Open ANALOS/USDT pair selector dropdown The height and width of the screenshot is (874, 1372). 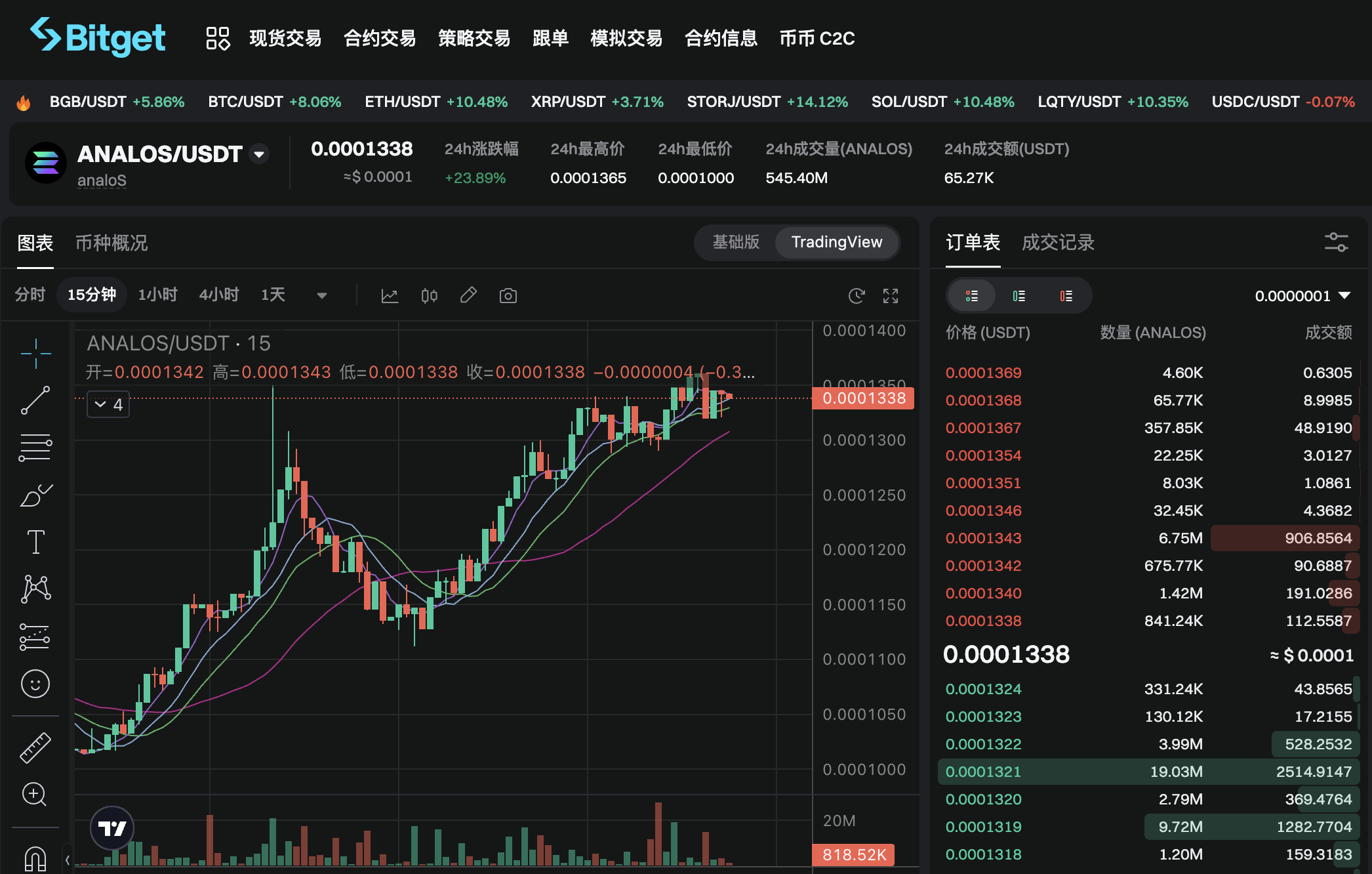(x=260, y=154)
